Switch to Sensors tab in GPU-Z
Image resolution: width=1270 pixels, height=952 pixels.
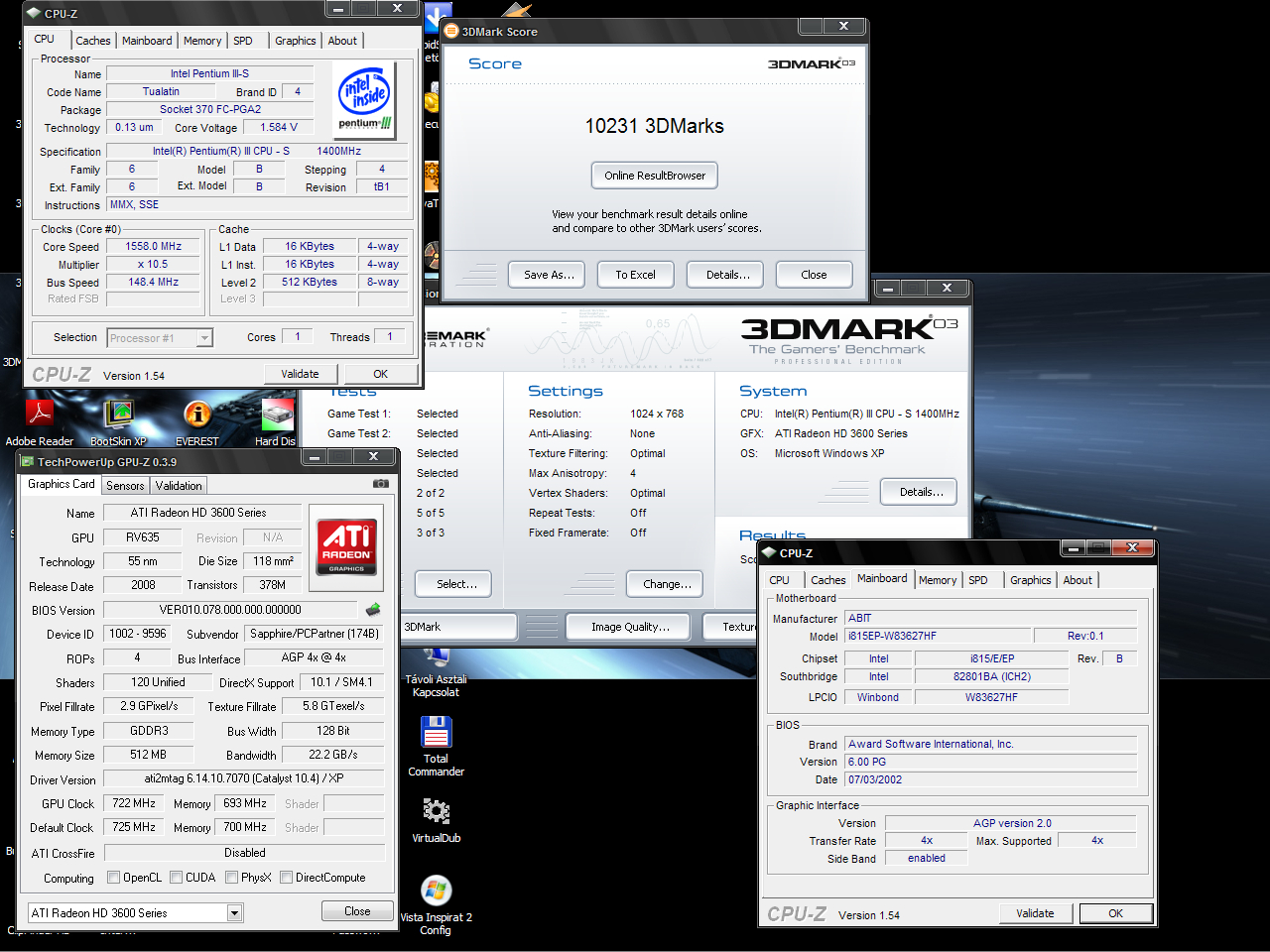[x=125, y=486]
